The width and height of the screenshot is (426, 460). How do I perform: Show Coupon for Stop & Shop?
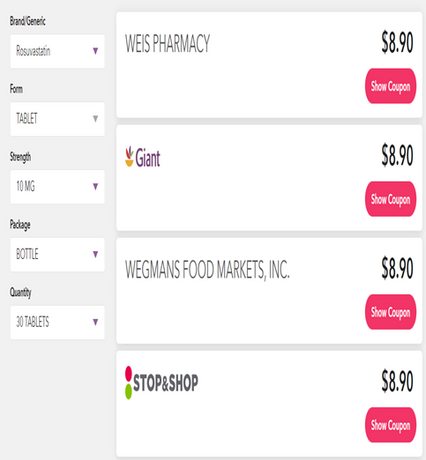click(391, 425)
